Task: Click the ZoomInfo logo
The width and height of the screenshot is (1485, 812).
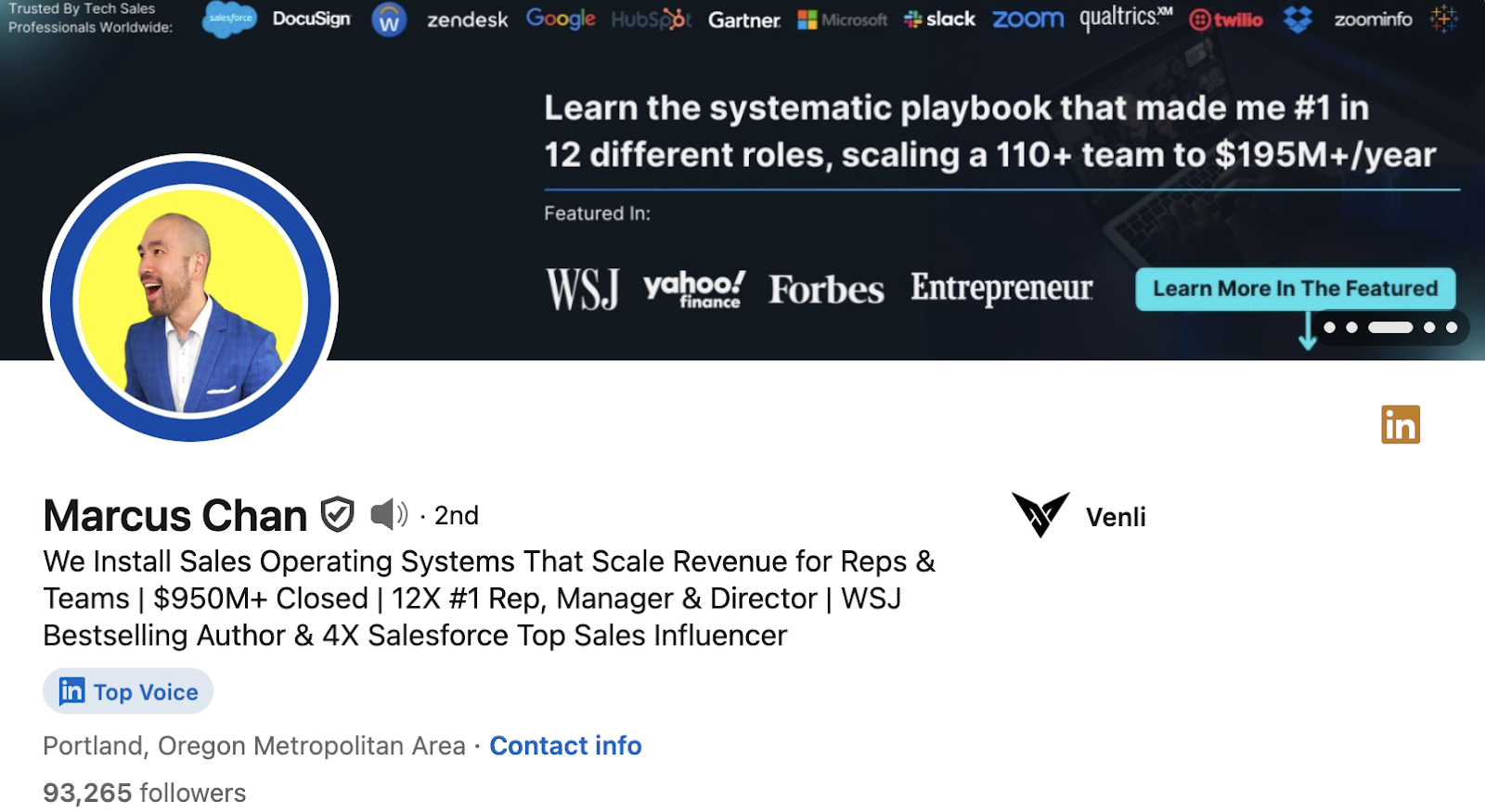Action: [x=1373, y=19]
